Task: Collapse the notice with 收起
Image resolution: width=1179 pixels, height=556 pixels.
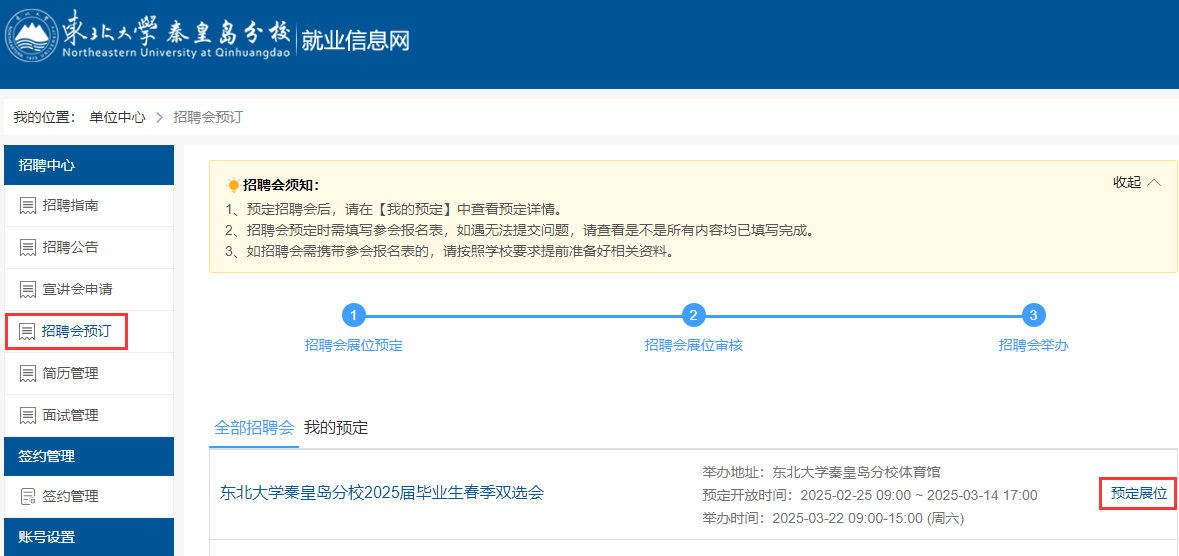Action: (1126, 182)
